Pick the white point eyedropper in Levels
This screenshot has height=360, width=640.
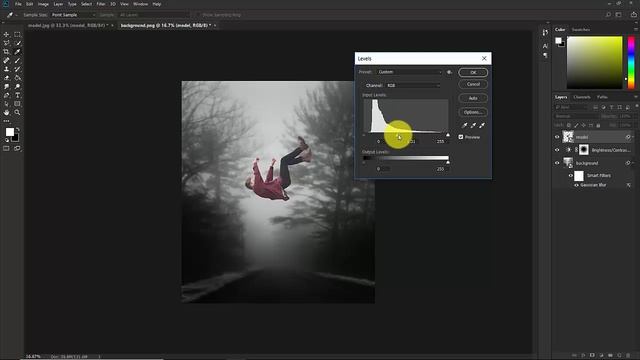[x=482, y=125]
